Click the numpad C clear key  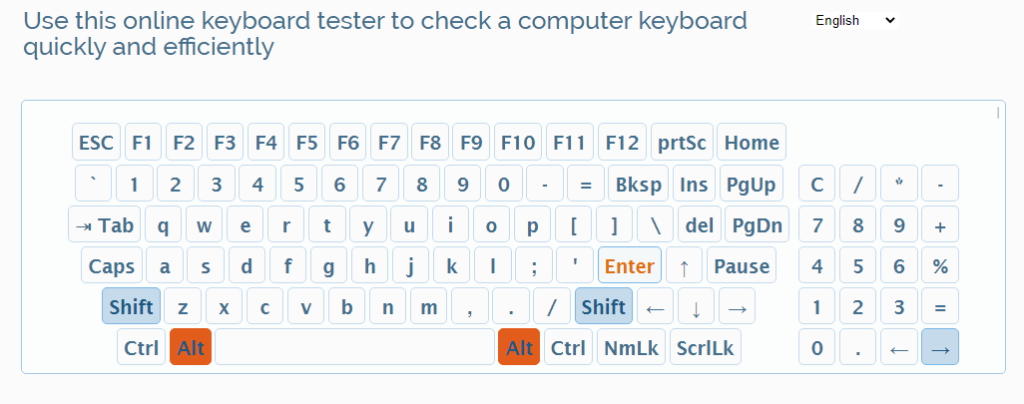click(x=817, y=184)
